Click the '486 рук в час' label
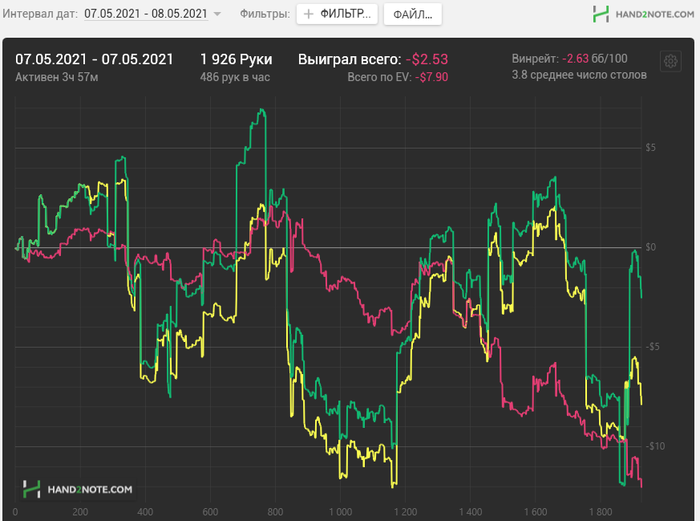This screenshot has width=700, height=521. coord(235,77)
